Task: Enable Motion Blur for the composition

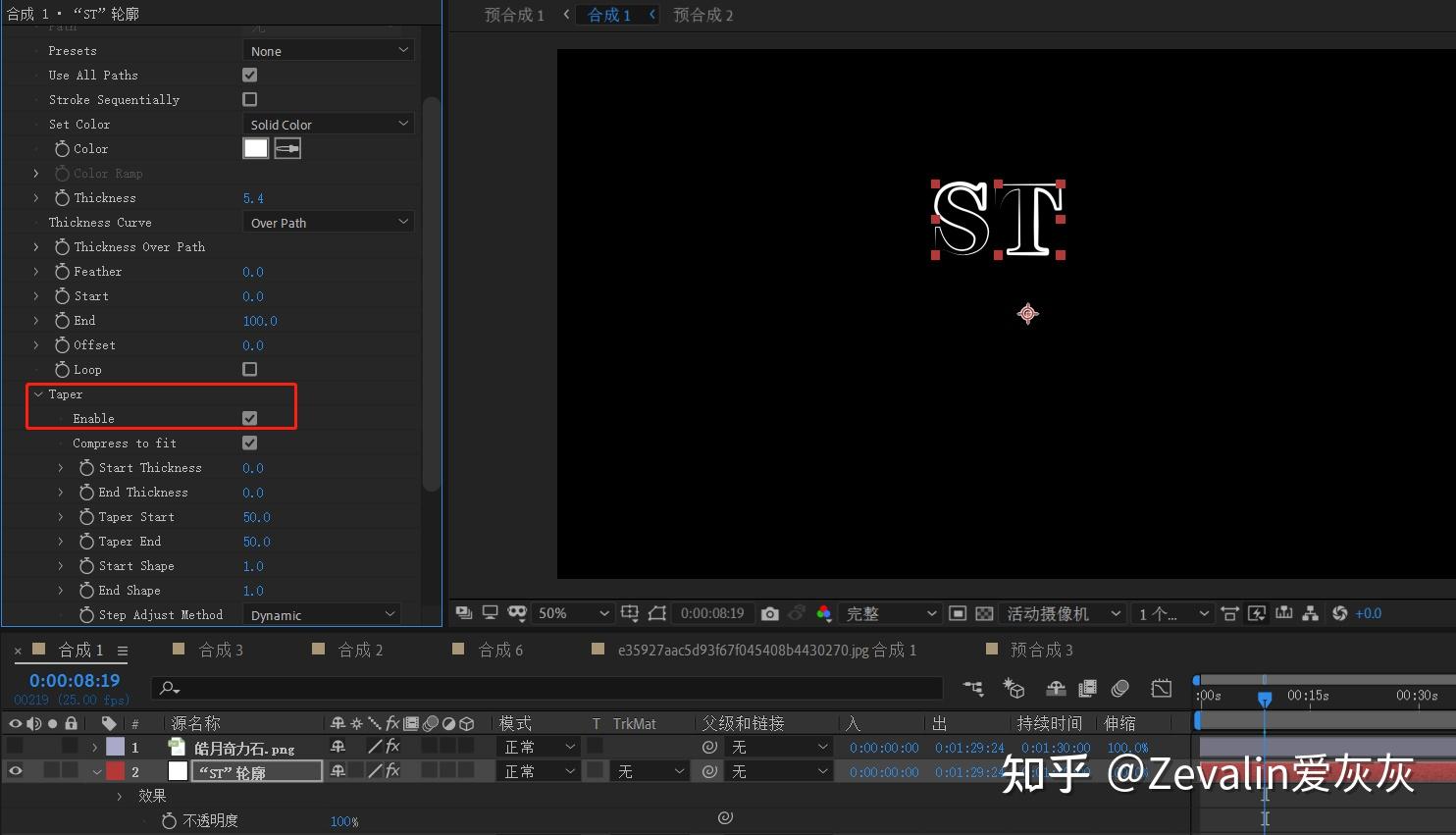Action: [1119, 688]
